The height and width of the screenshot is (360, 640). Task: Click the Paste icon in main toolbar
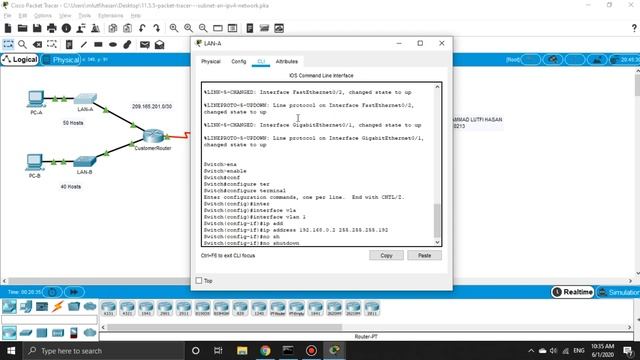pyautogui.click(x=127, y=28)
